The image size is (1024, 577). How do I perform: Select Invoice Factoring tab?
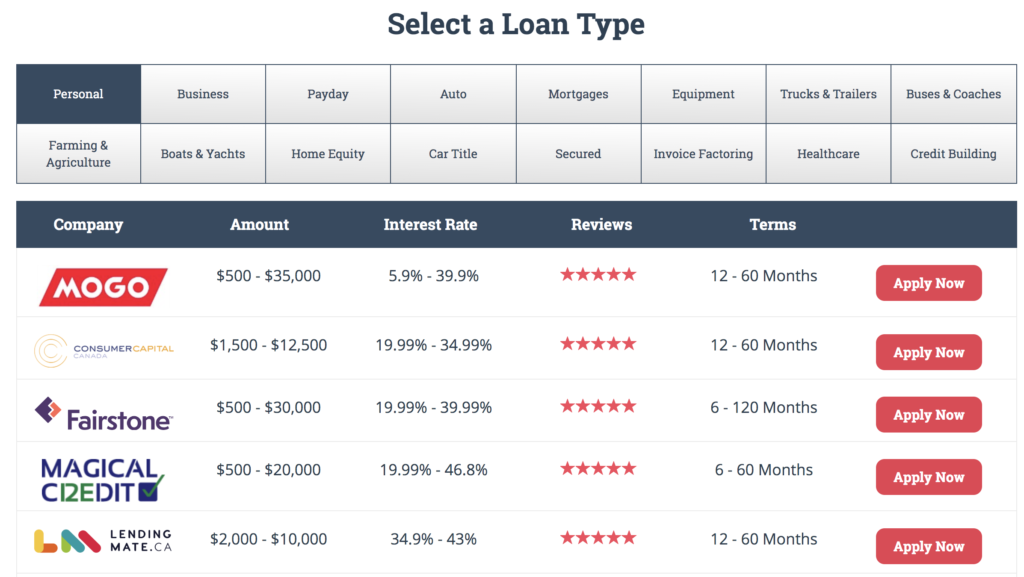click(x=703, y=154)
